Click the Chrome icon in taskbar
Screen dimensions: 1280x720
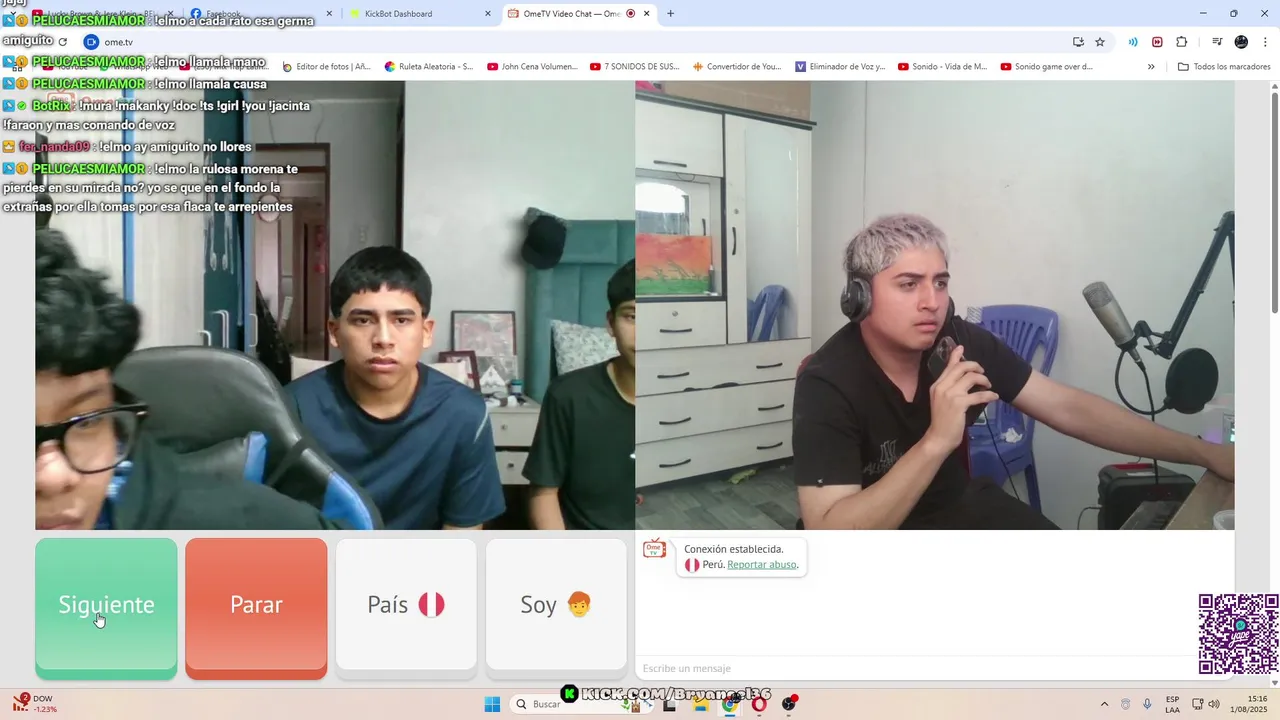pos(730,704)
